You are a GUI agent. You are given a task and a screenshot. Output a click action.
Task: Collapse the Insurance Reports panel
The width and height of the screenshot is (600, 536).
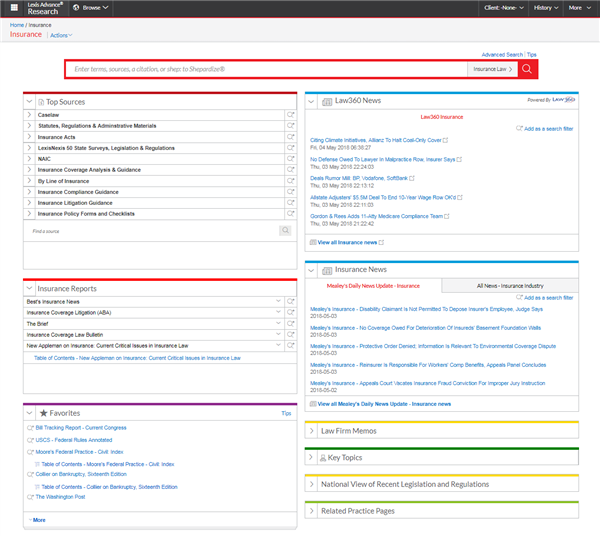29,288
